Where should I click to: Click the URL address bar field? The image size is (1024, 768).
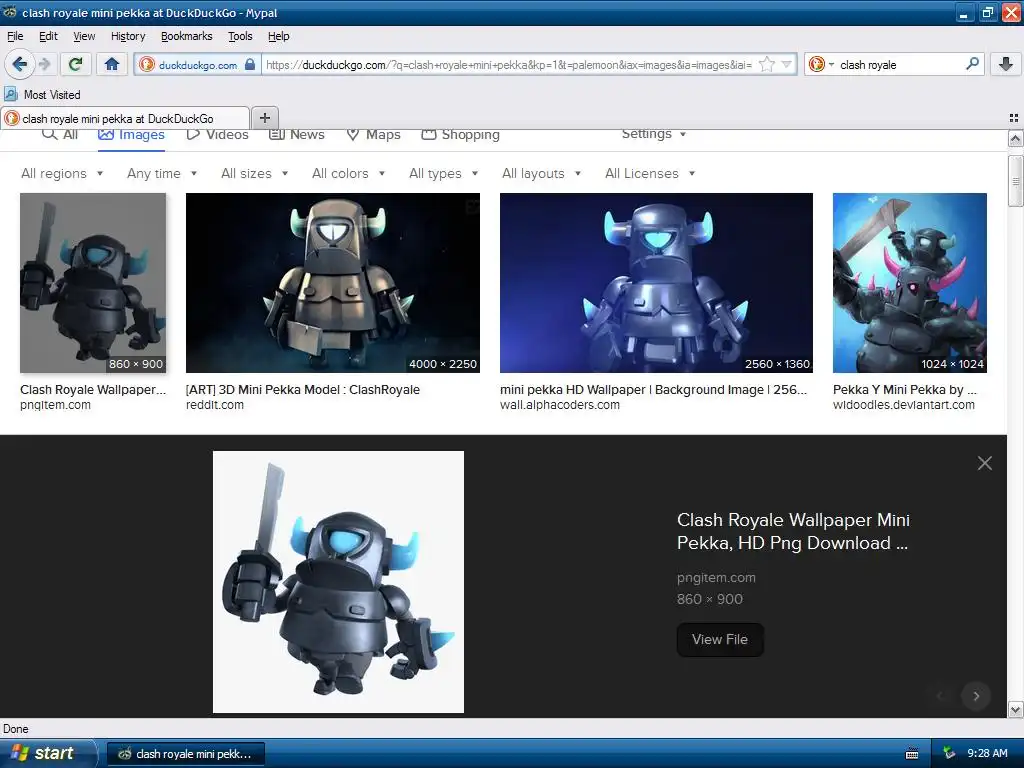[509, 64]
